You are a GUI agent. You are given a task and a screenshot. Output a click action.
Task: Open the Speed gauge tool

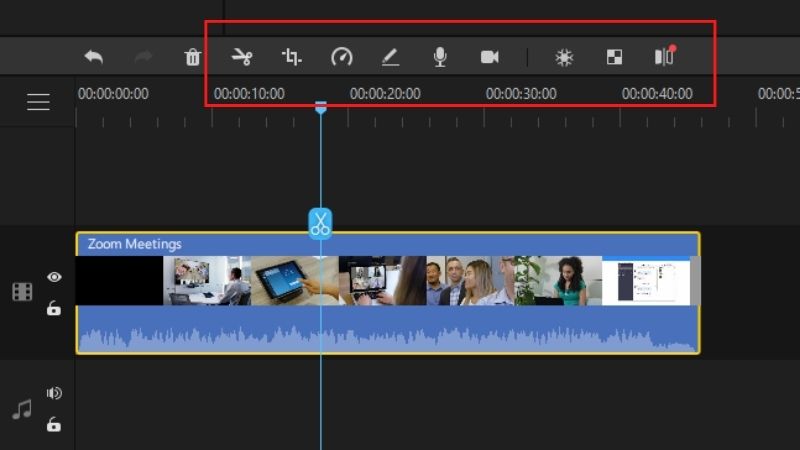coord(341,57)
